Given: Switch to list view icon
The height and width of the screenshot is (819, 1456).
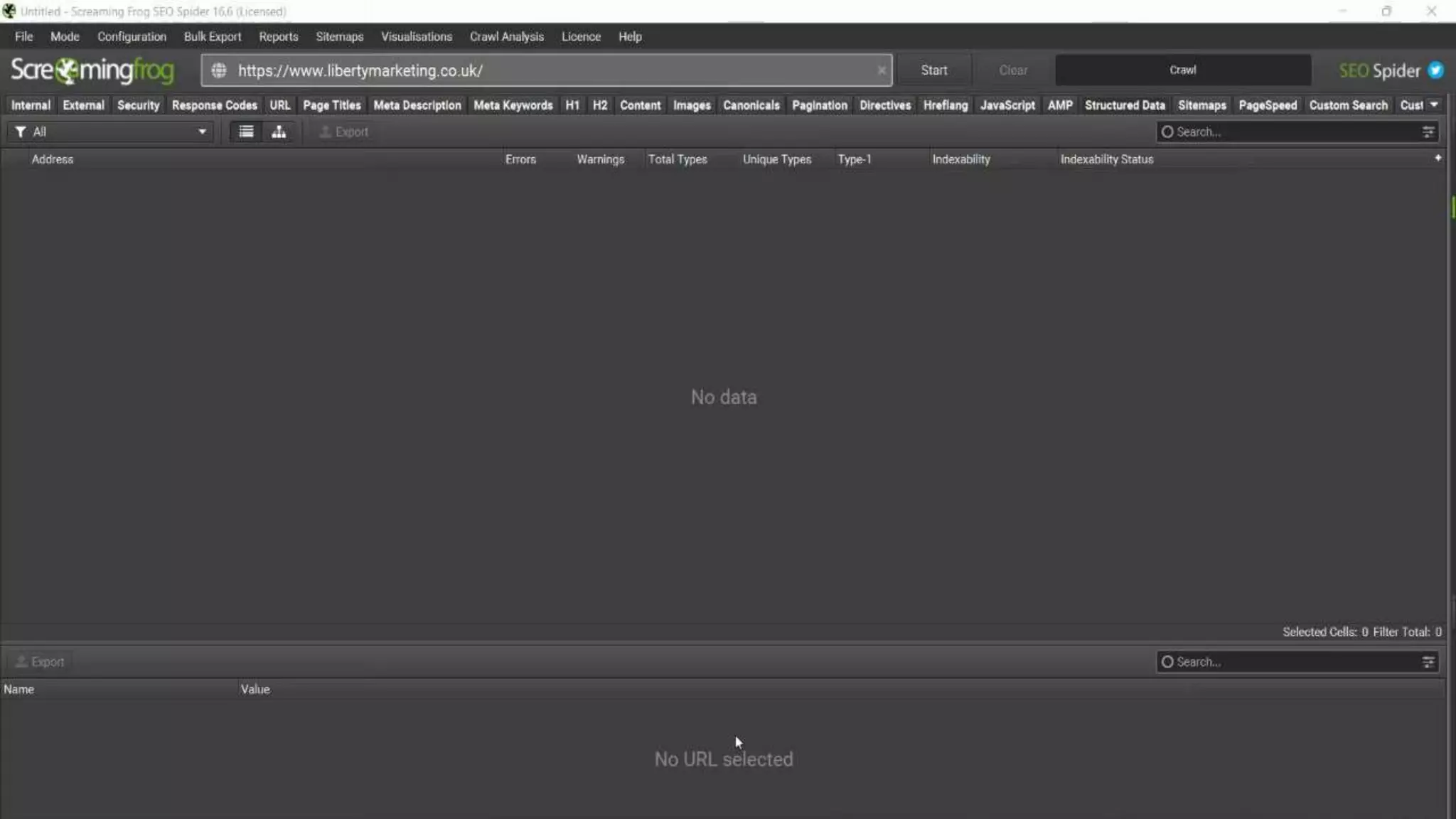Looking at the screenshot, I should 246,132.
